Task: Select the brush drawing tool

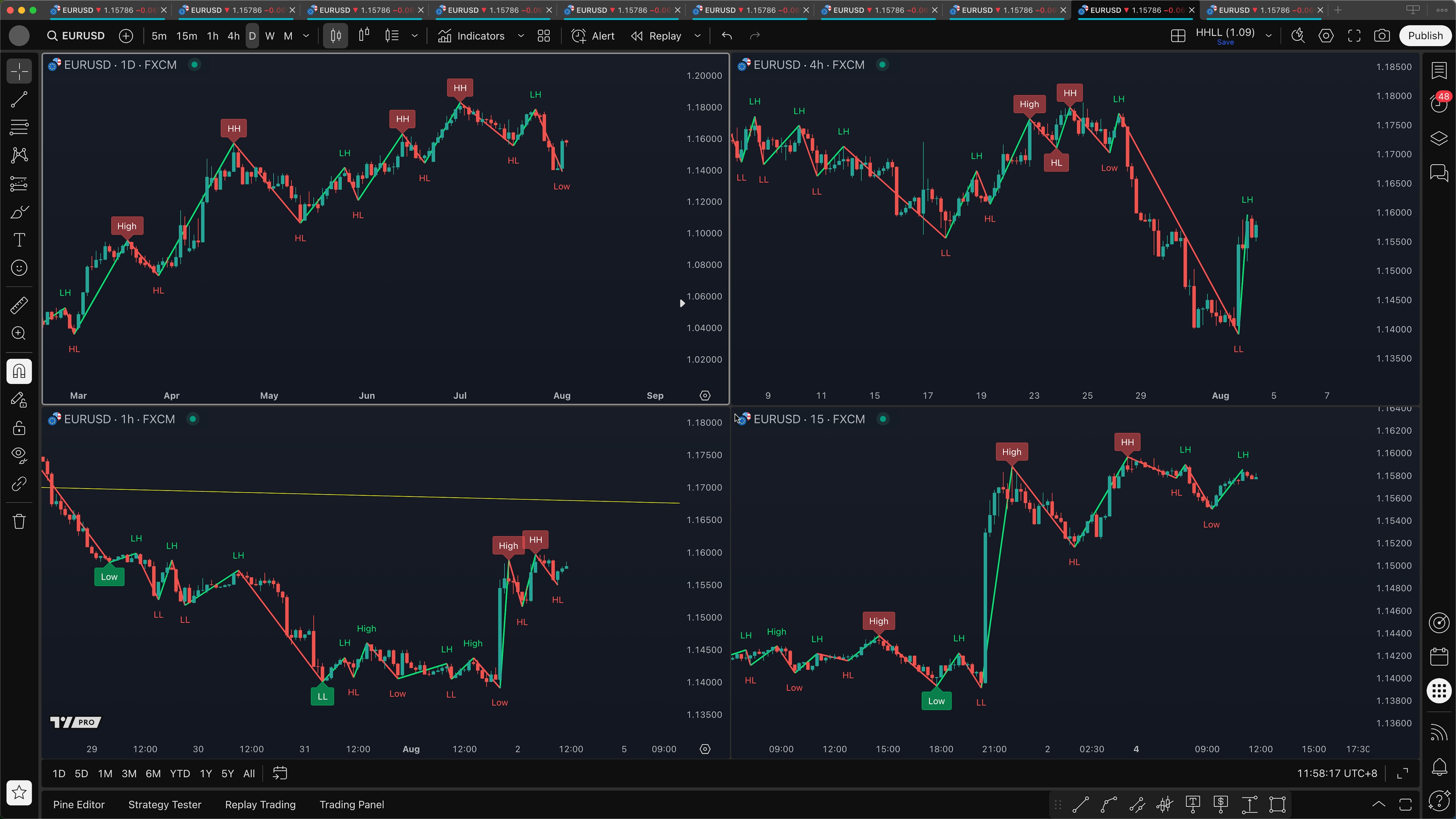Action: pyautogui.click(x=19, y=212)
